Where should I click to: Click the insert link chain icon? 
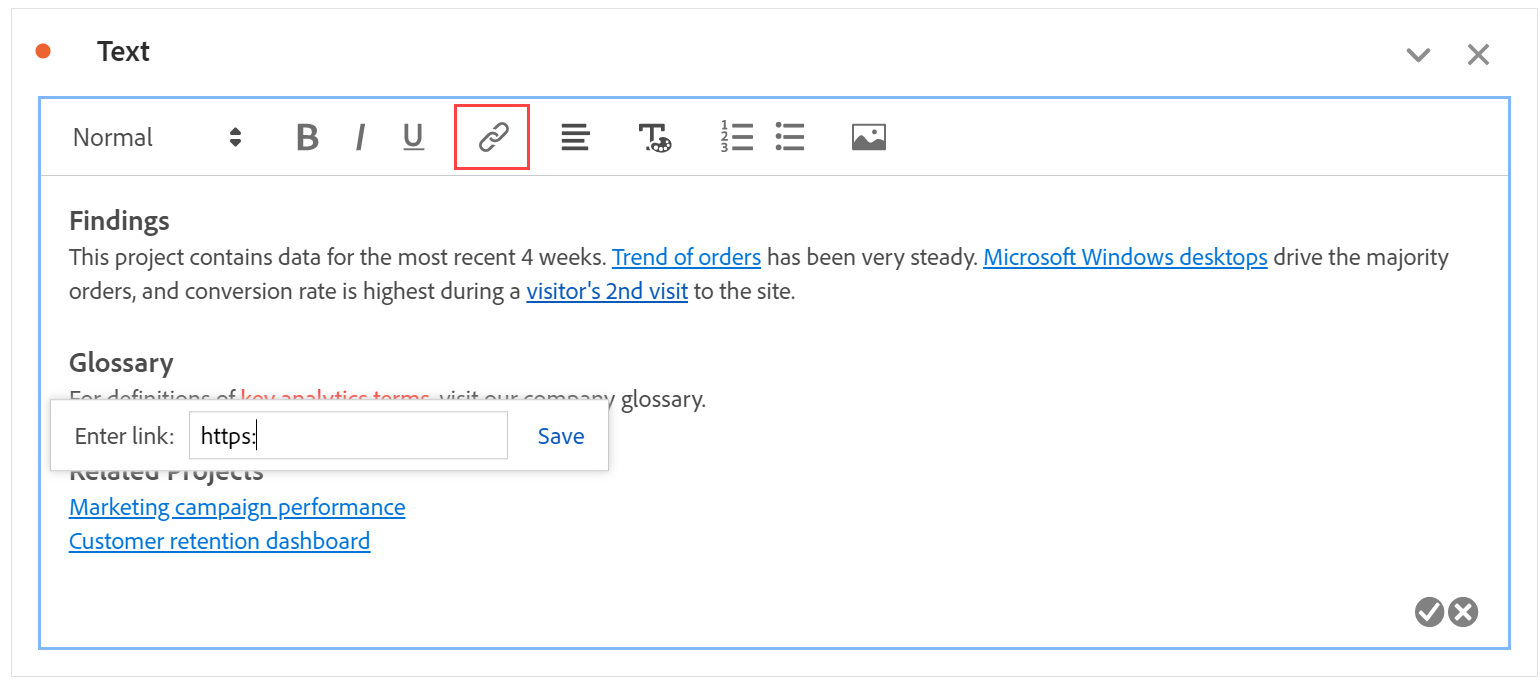(492, 137)
